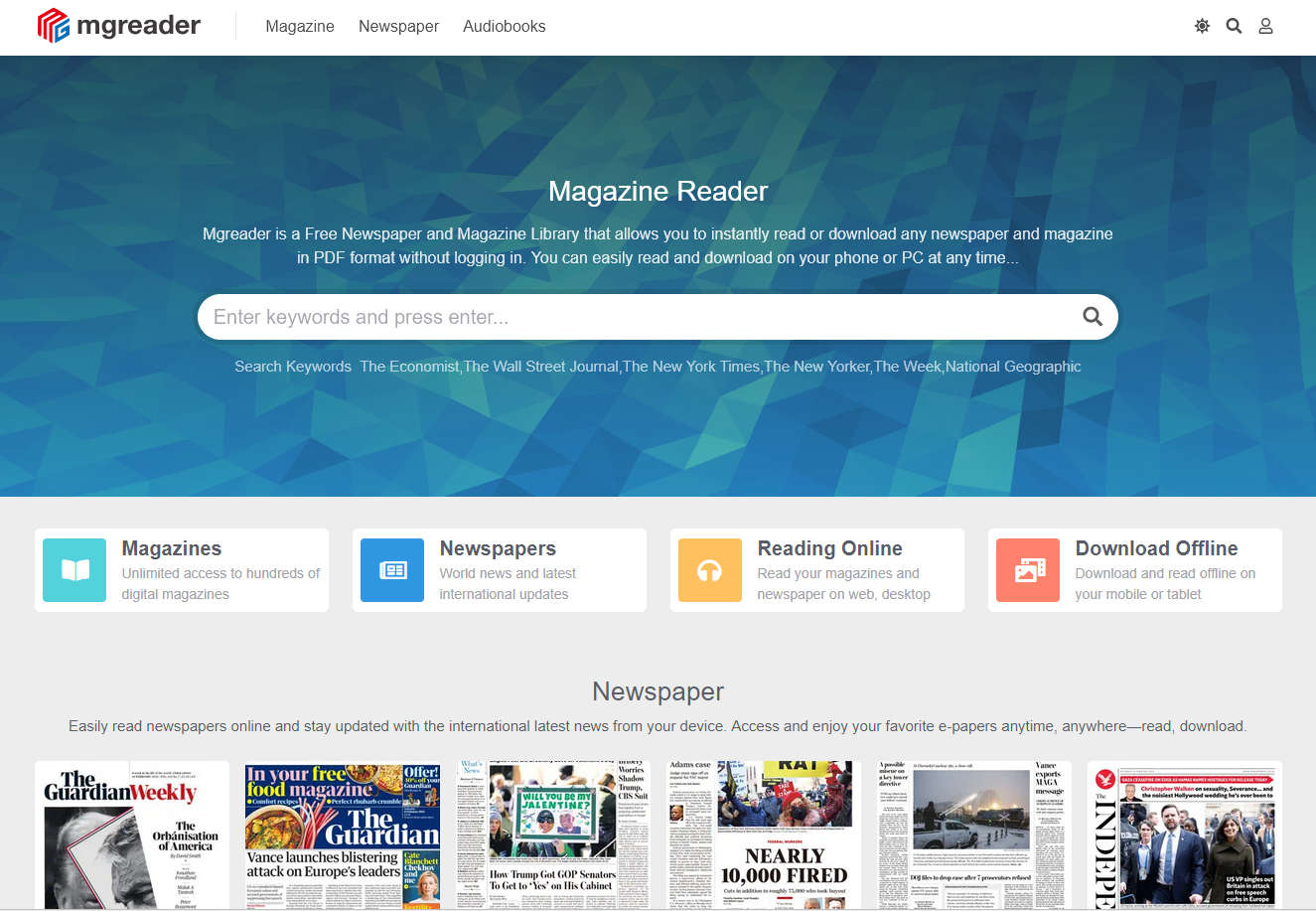This screenshot has height=911, width=1316.
Task: Open the Download Offline card title
Action: [1157, 548]
